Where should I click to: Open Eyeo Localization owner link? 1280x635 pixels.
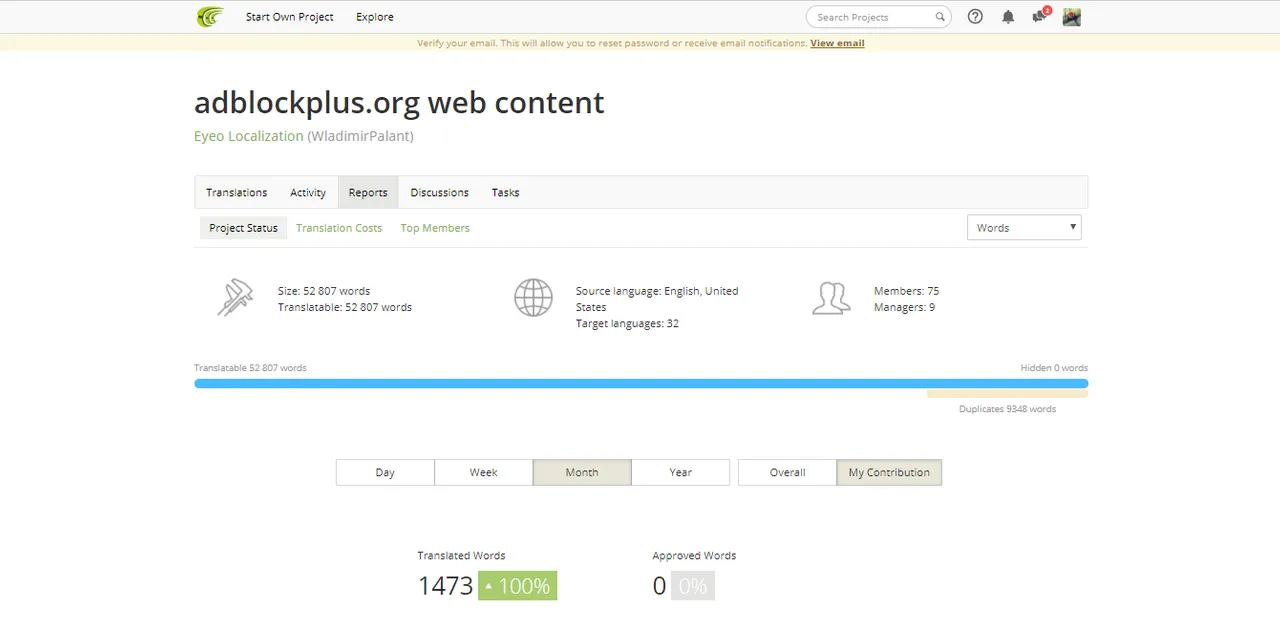click(x=248, y=136)
